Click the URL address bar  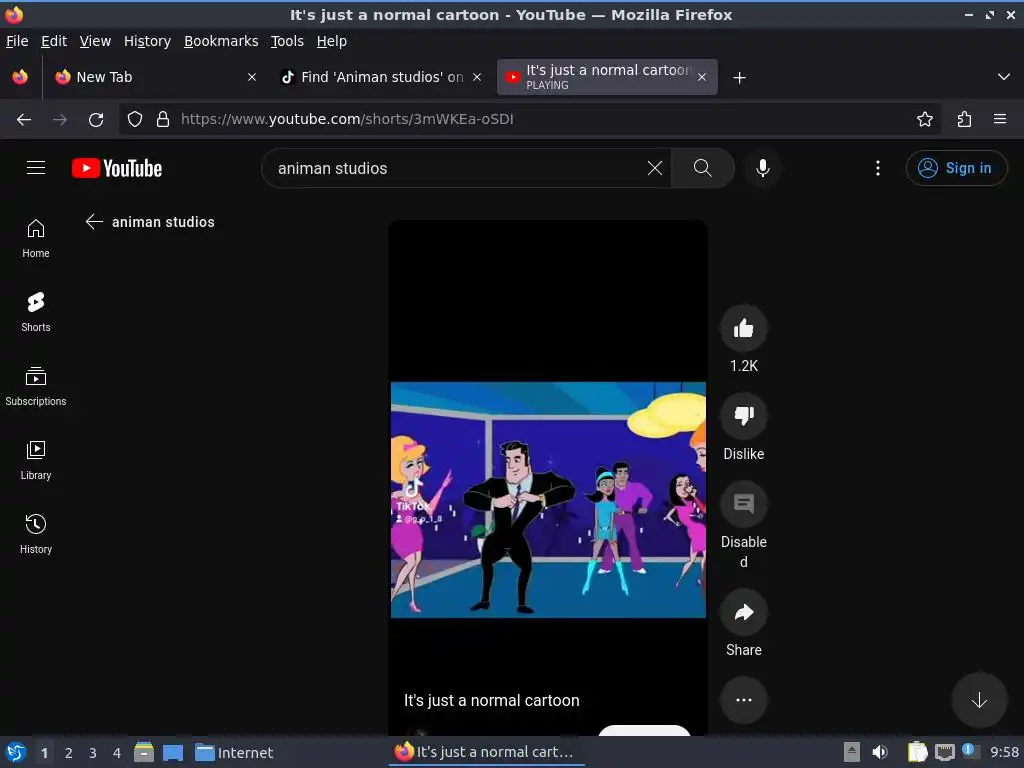[529, 119]
